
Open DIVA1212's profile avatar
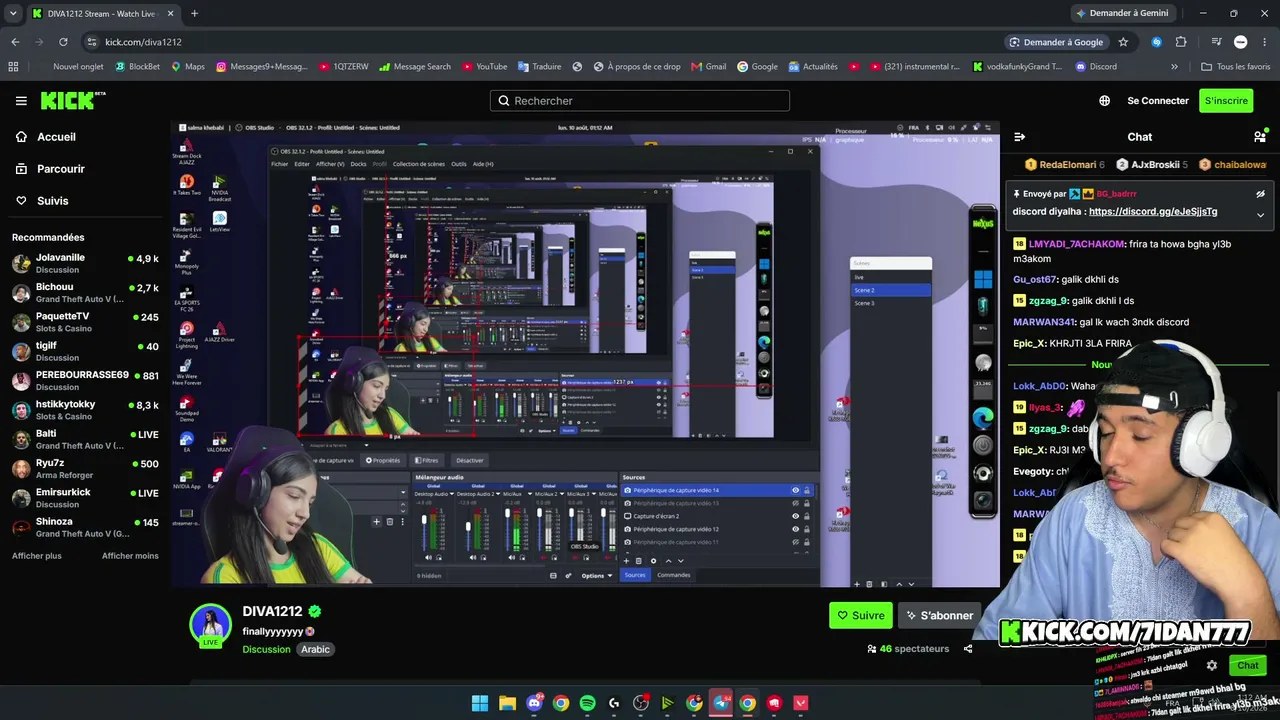(x=211, y=625)
